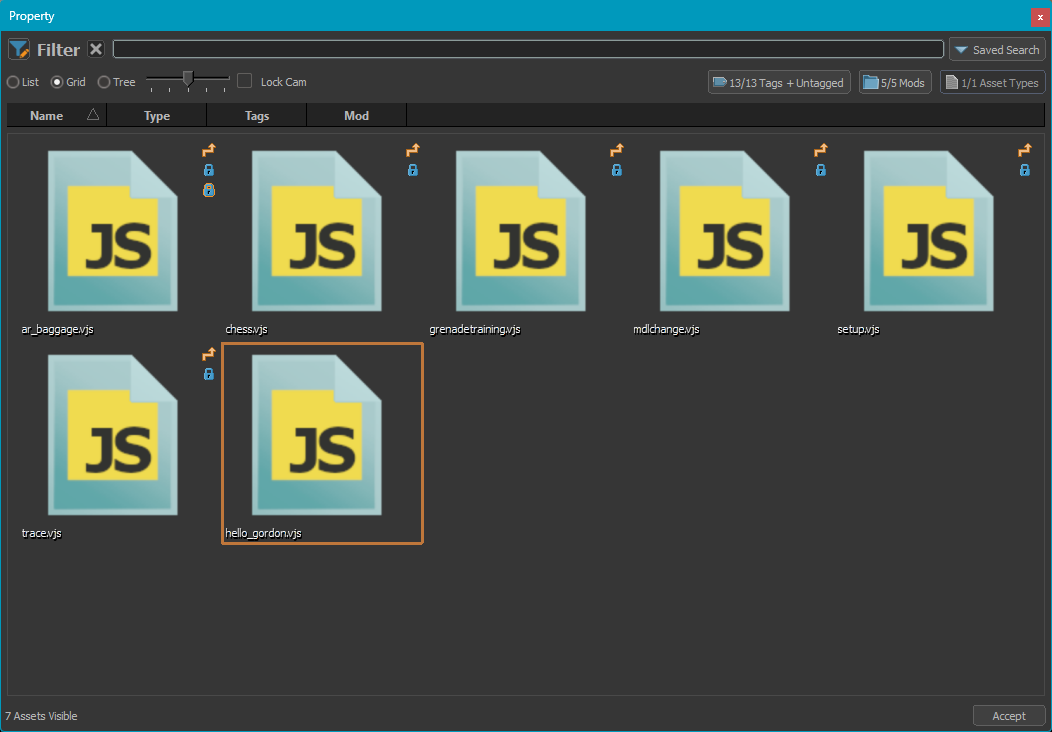
Task: Click the thumbnail size slider handle
Action: click(x=187, y=79)
